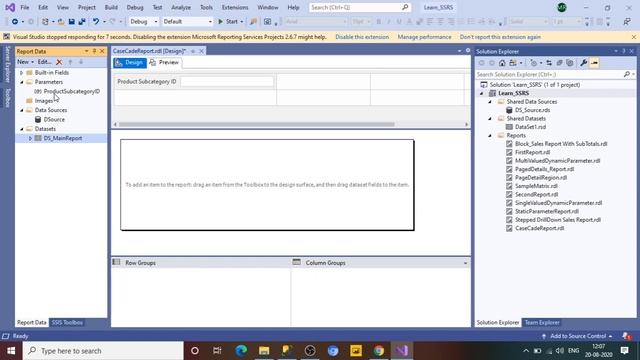The height and width of the screenshot is (360, 640).
Task: Click the Visual Studio Search (Ctrl+Q) box
Action: (x=360, y=7)
